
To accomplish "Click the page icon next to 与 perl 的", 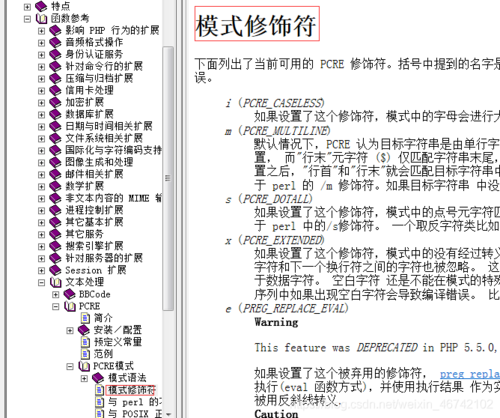I will tap(100, 402).
